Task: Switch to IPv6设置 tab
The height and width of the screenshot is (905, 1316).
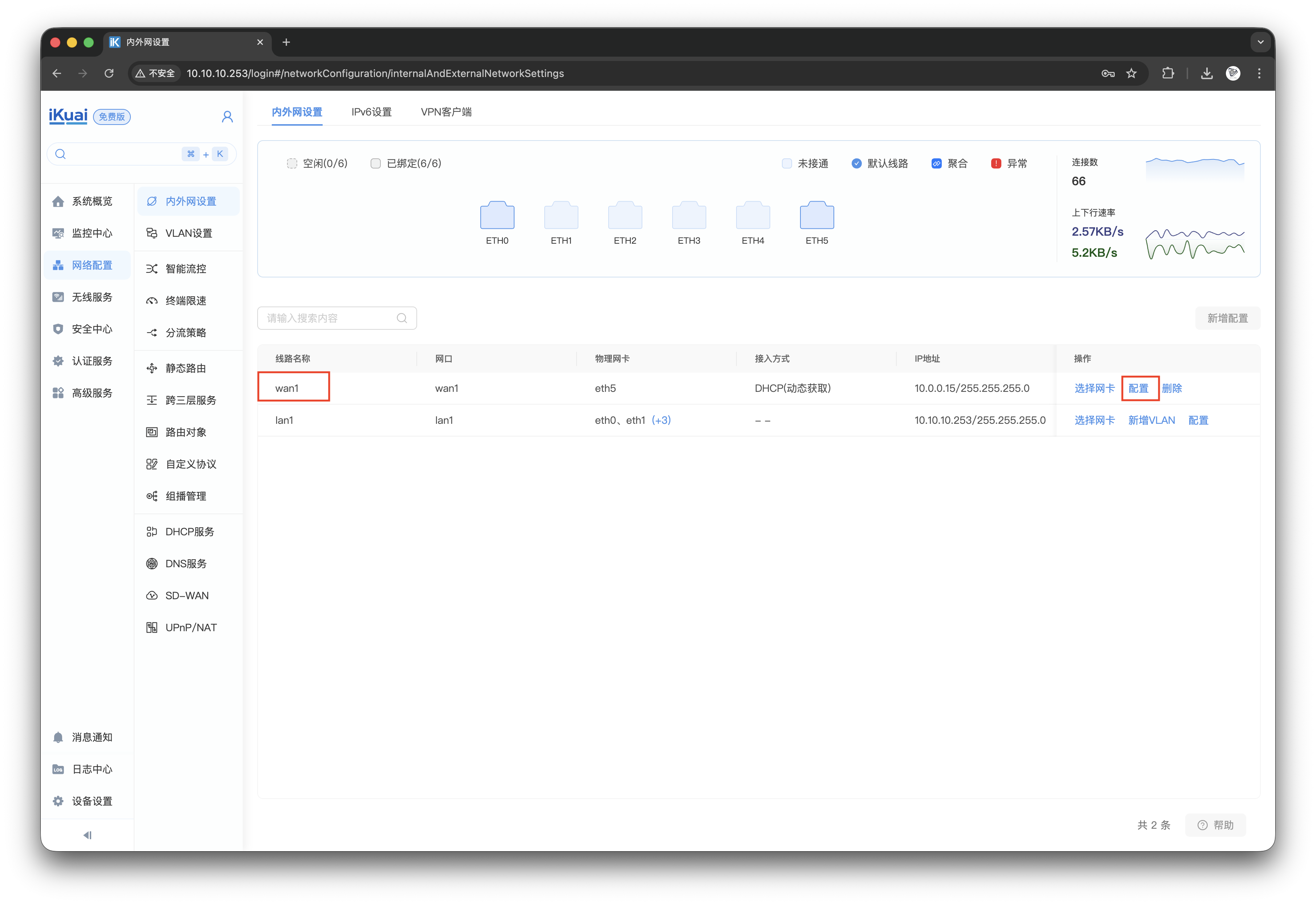Action: (371, 112)
